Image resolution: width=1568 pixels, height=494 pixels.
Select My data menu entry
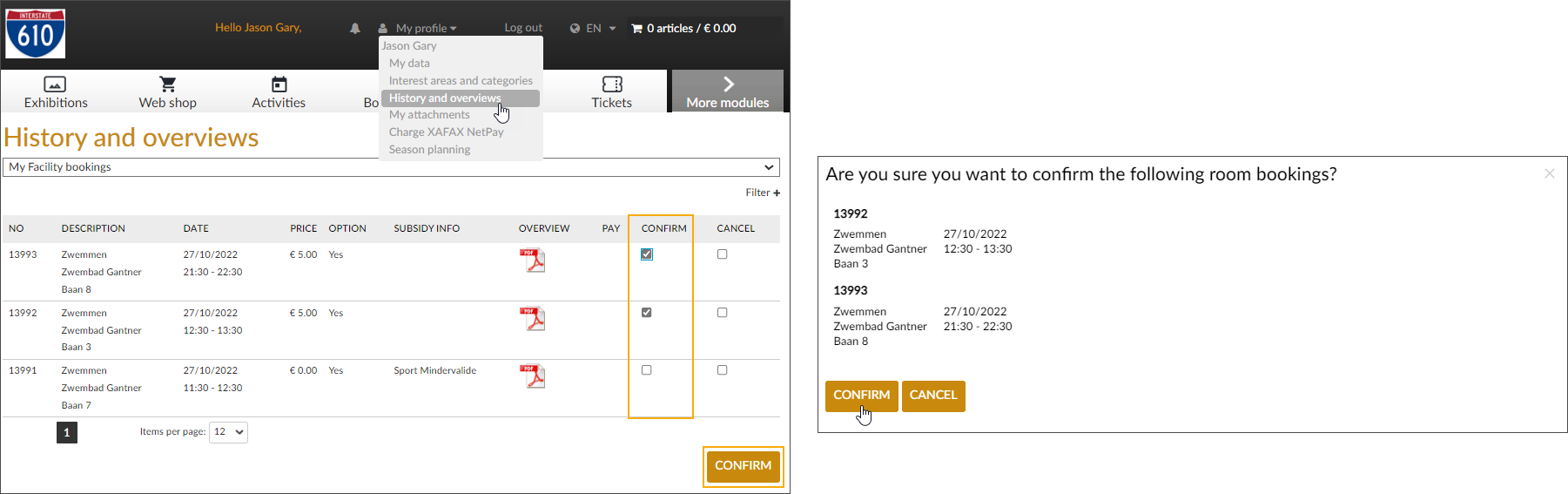pyautogui.click(x=409, y=64)
